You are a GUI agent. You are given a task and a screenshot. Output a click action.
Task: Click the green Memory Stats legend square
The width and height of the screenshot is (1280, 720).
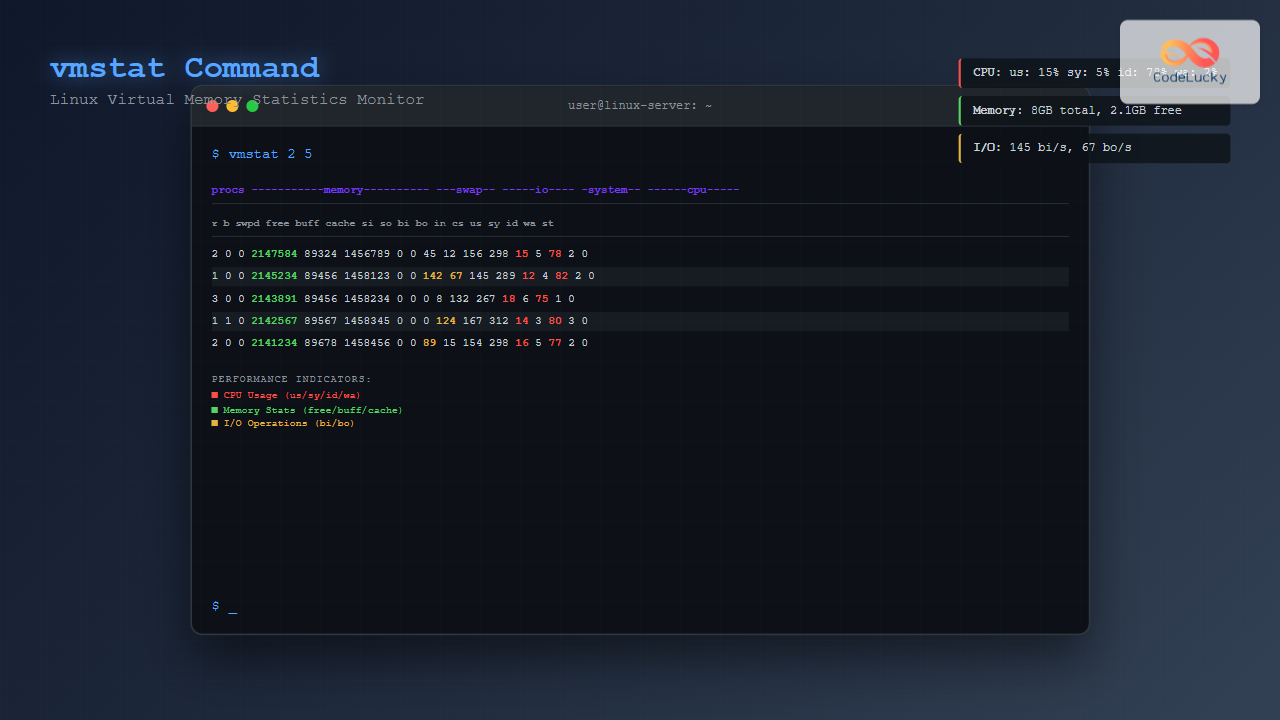coord(214,410)
